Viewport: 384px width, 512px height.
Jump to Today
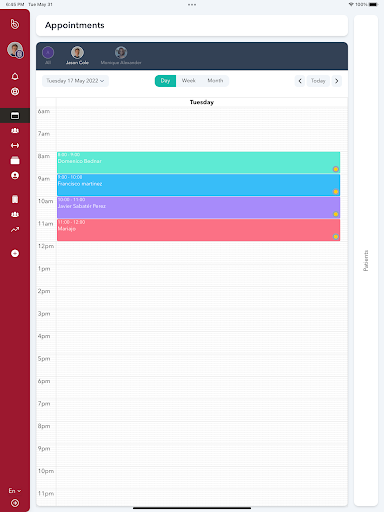(x=318, y=81)
